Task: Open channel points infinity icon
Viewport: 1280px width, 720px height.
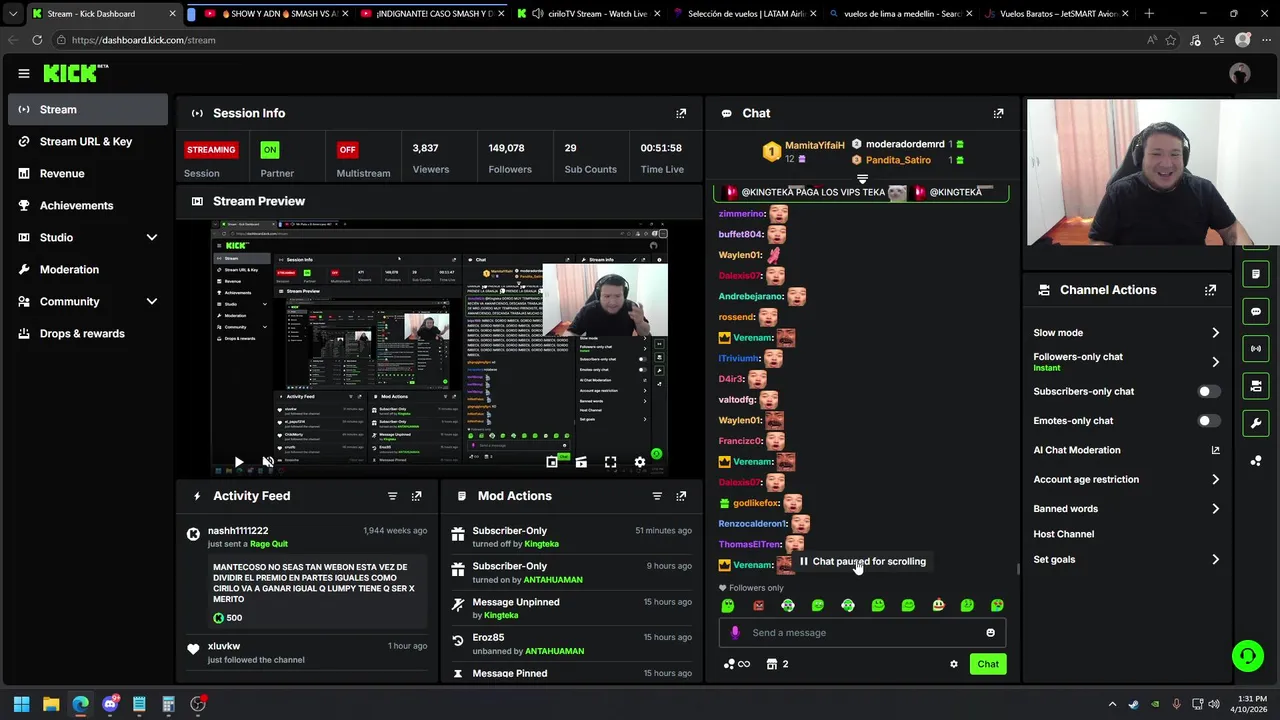Action: tap(737, 664)
